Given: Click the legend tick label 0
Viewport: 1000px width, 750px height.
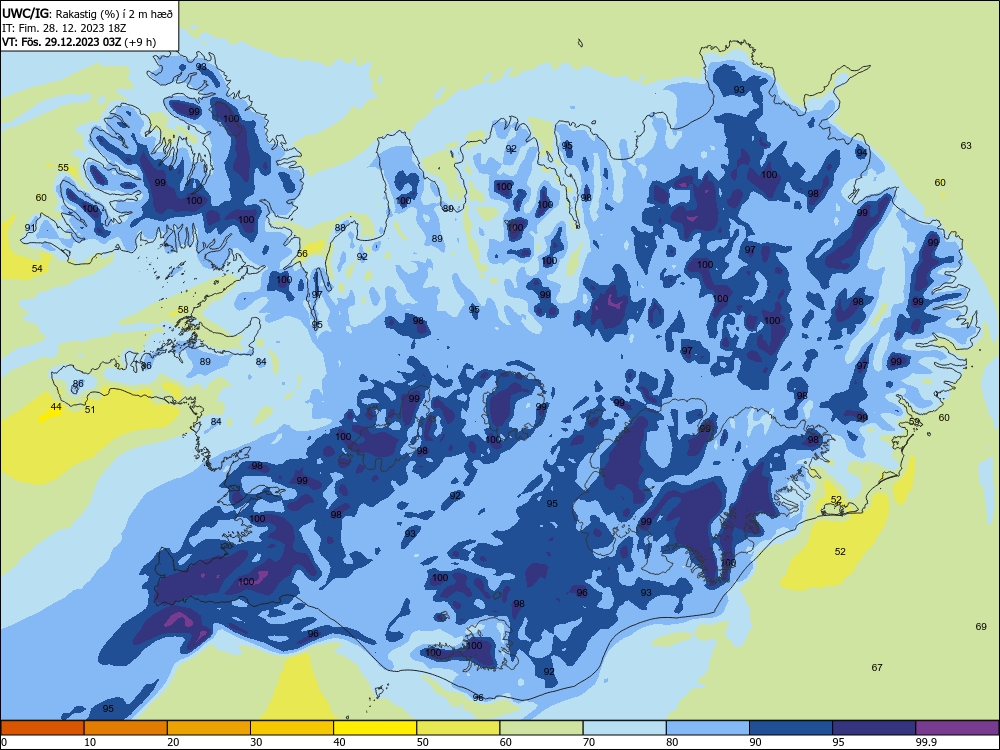Looking at the screenshot, I should [x=4, y=742].
